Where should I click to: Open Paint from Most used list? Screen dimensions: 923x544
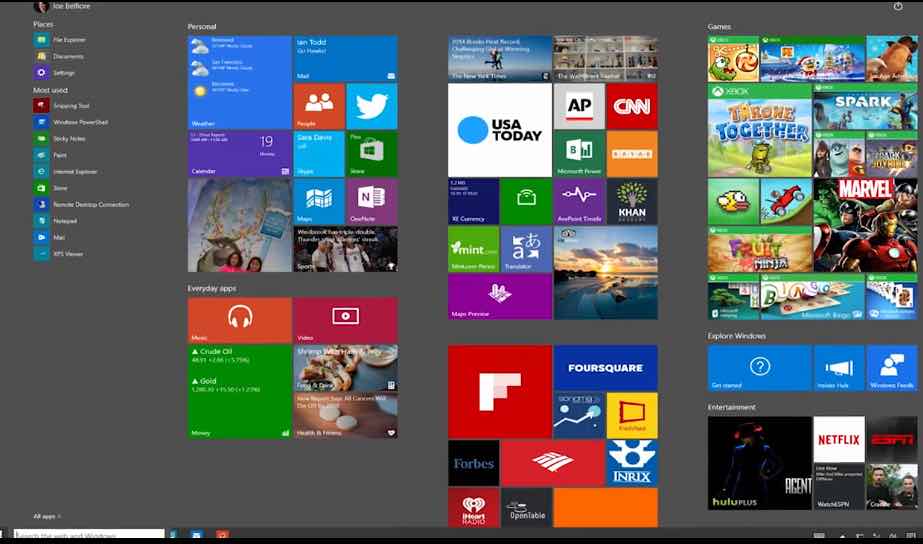(51, 155)
